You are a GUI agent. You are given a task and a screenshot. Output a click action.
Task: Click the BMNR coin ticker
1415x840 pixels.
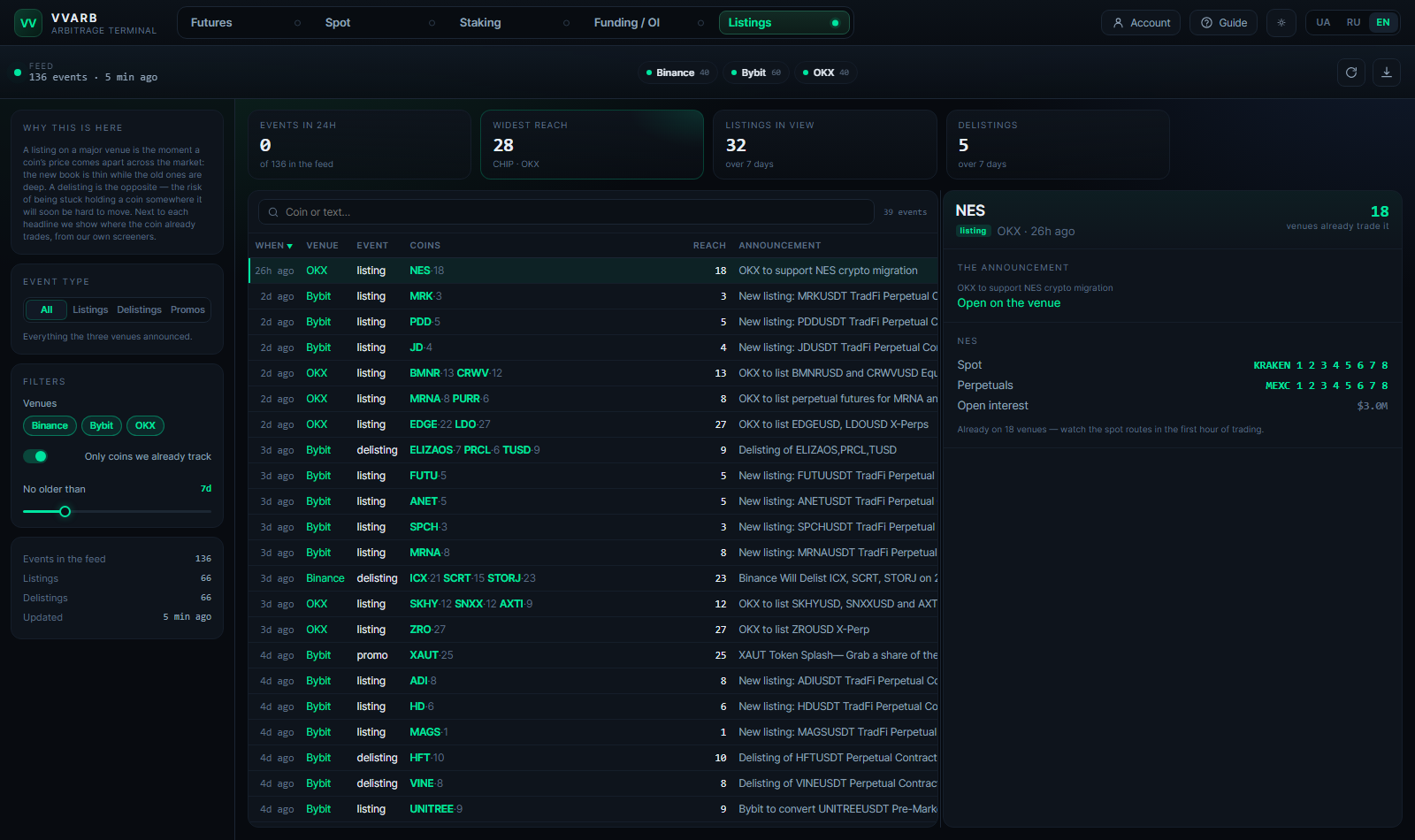[x=424, y=373]
